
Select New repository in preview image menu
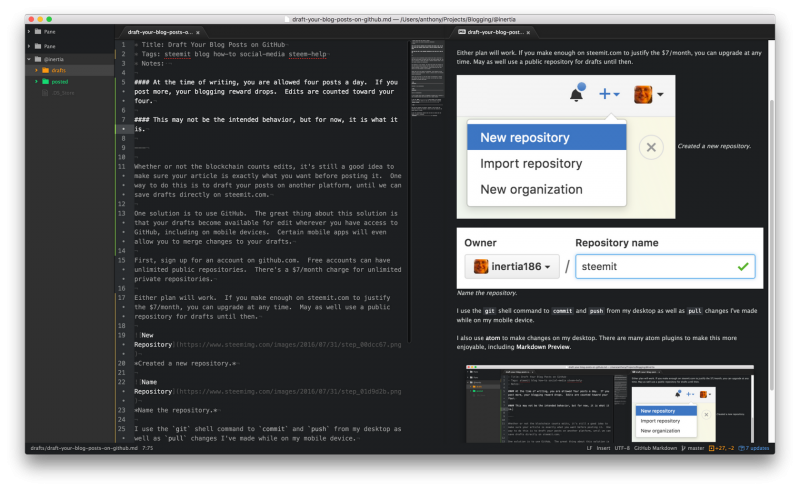[x=546, y=137]
